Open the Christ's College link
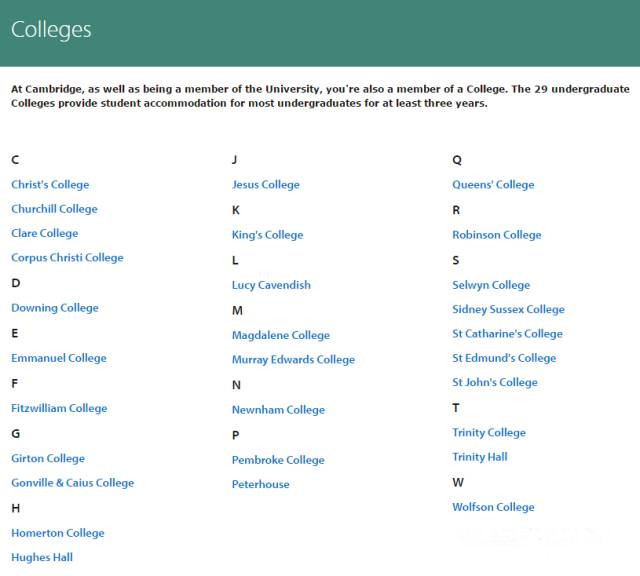Viewport: 640px width, 576px height. (x=50, y=185)
